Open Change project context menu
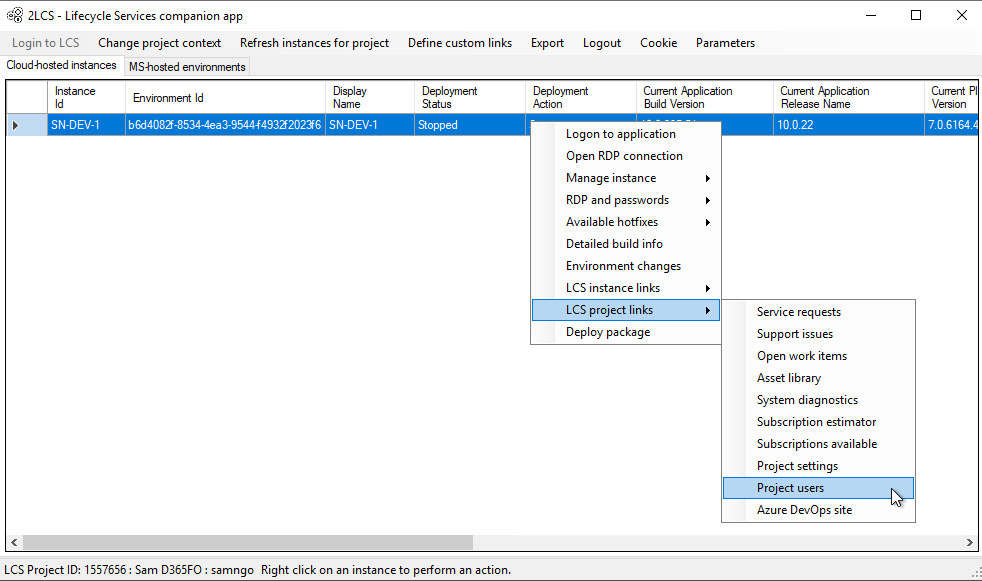 tap(159, 43)
